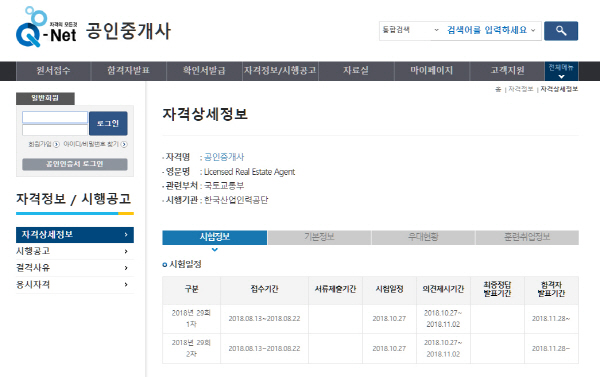Viewport: 600px width, 377px height.
Task: Click the 공인중개사 qualification name link
Action: point(224,157)
